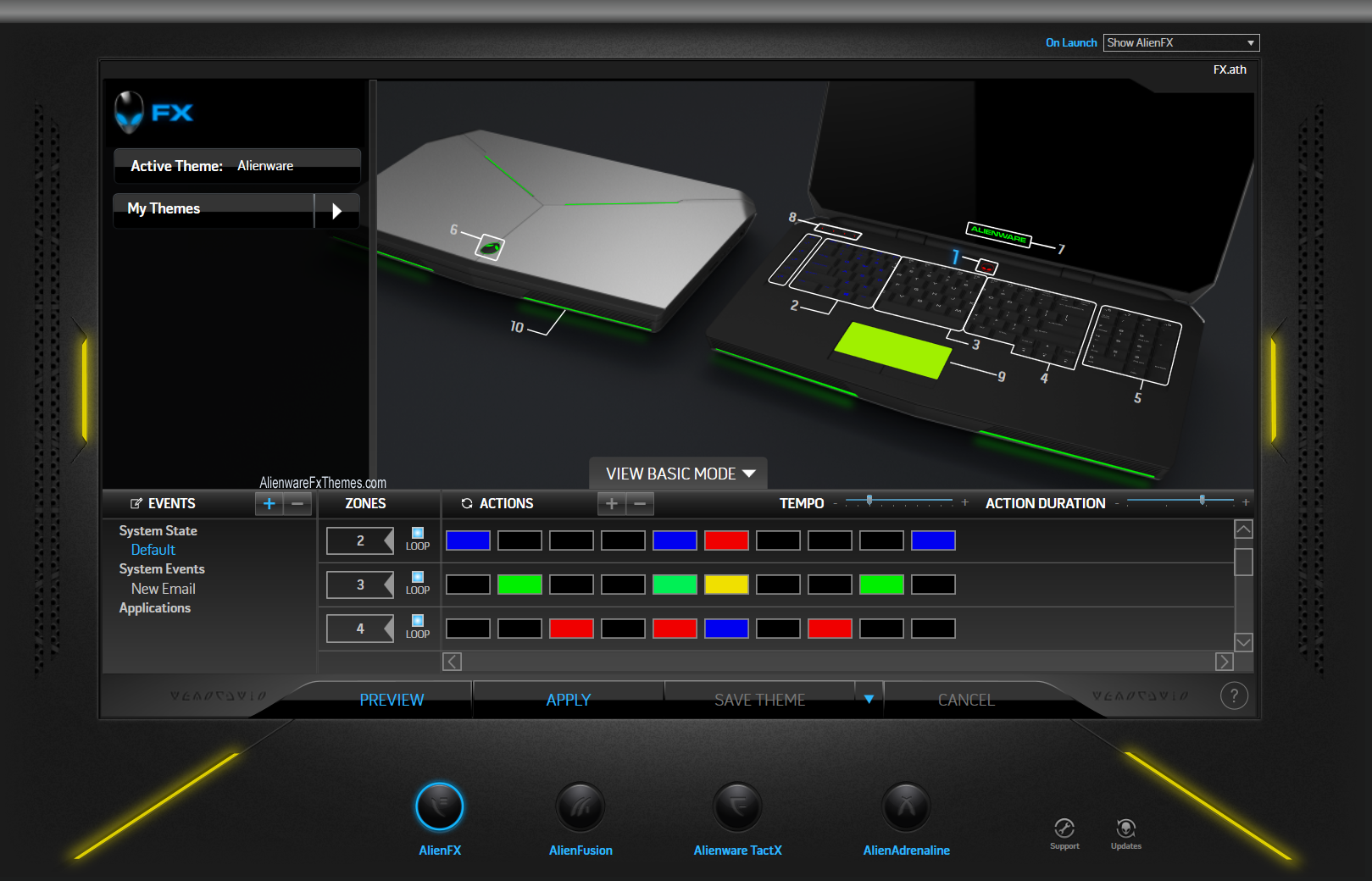Select the red swatch in zone 2 row
Screen dimensions: 1372x881
(x=726, y=540)
